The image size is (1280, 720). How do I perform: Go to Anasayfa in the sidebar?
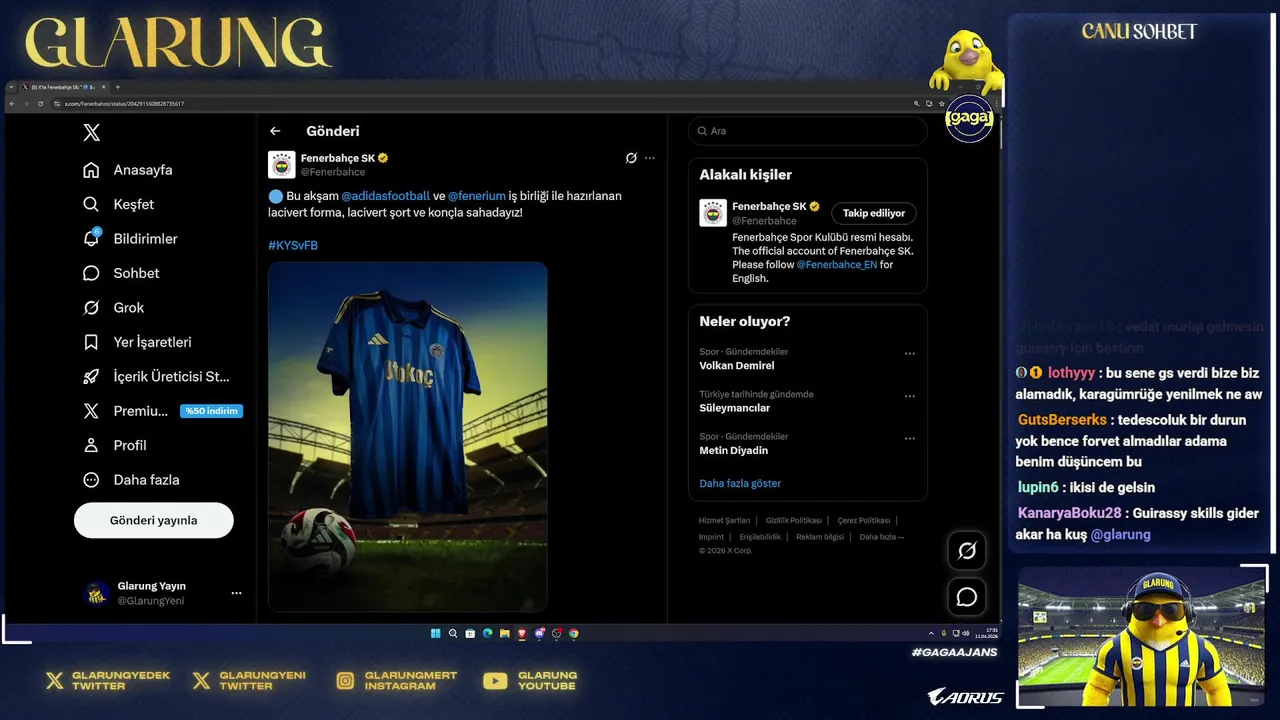pos(128,170)
